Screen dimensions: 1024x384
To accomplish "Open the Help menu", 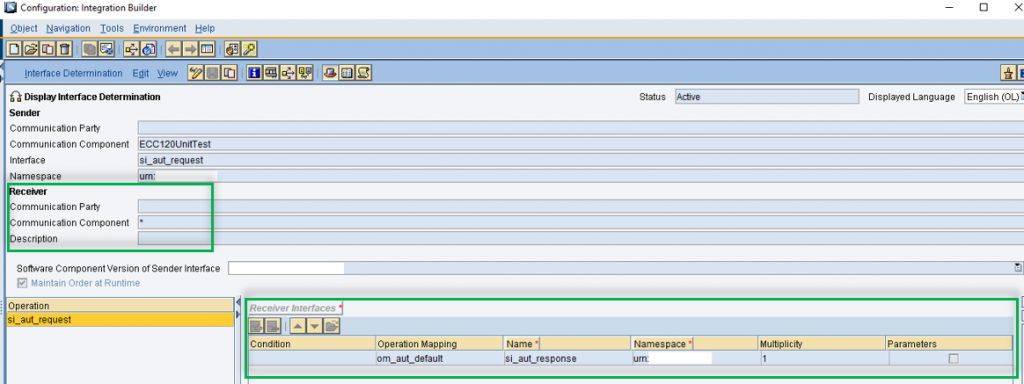I will (x=205, y=28).
